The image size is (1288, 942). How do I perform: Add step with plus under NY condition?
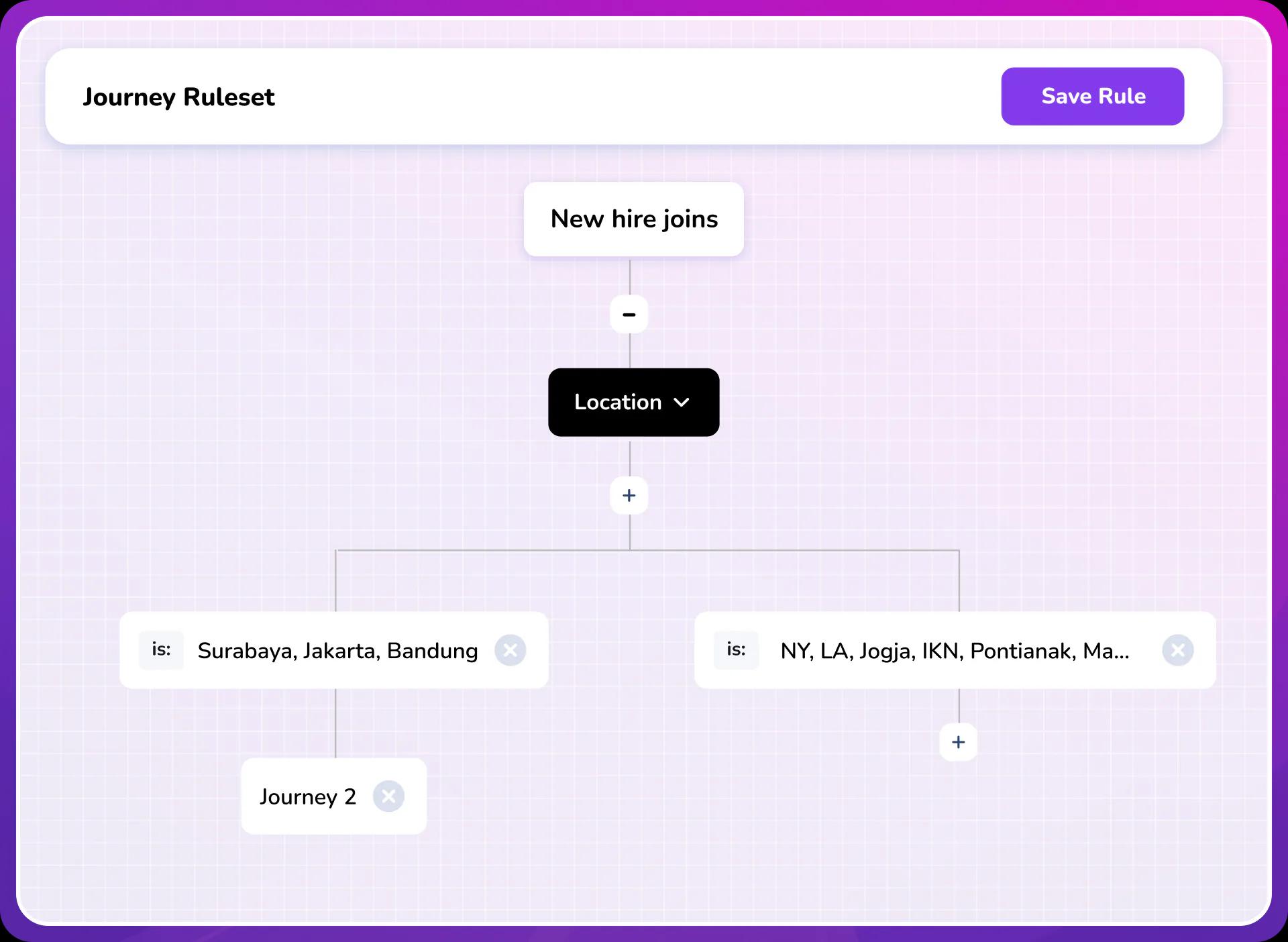(x=958, y=741)
